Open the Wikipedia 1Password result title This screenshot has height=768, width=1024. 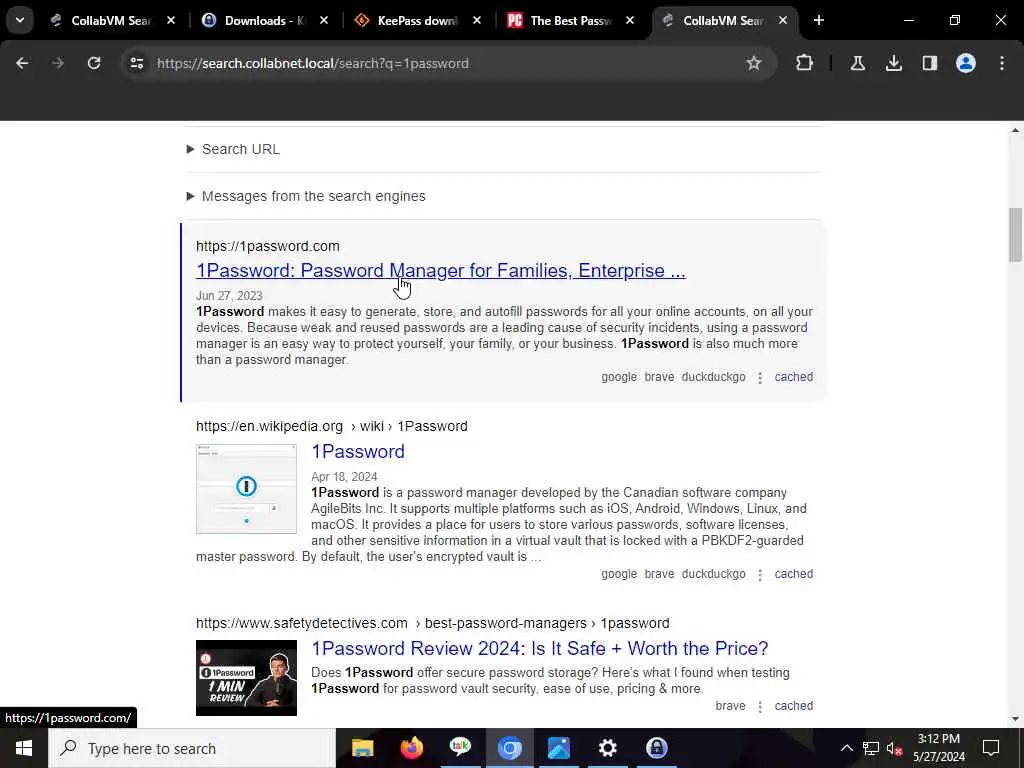pos(358,451)
